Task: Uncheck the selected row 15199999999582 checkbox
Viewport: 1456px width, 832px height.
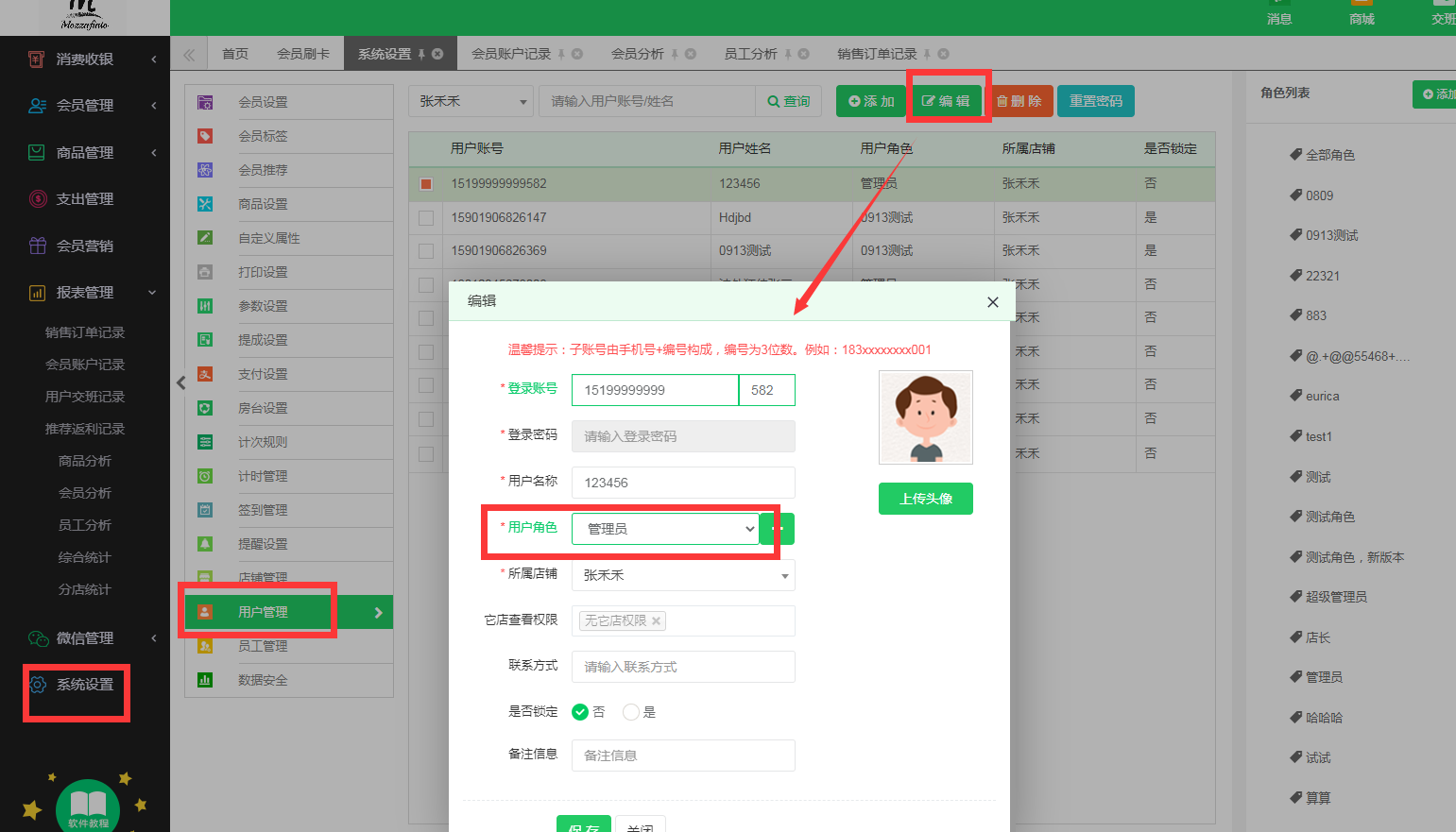Action: [x=426, y=184]
